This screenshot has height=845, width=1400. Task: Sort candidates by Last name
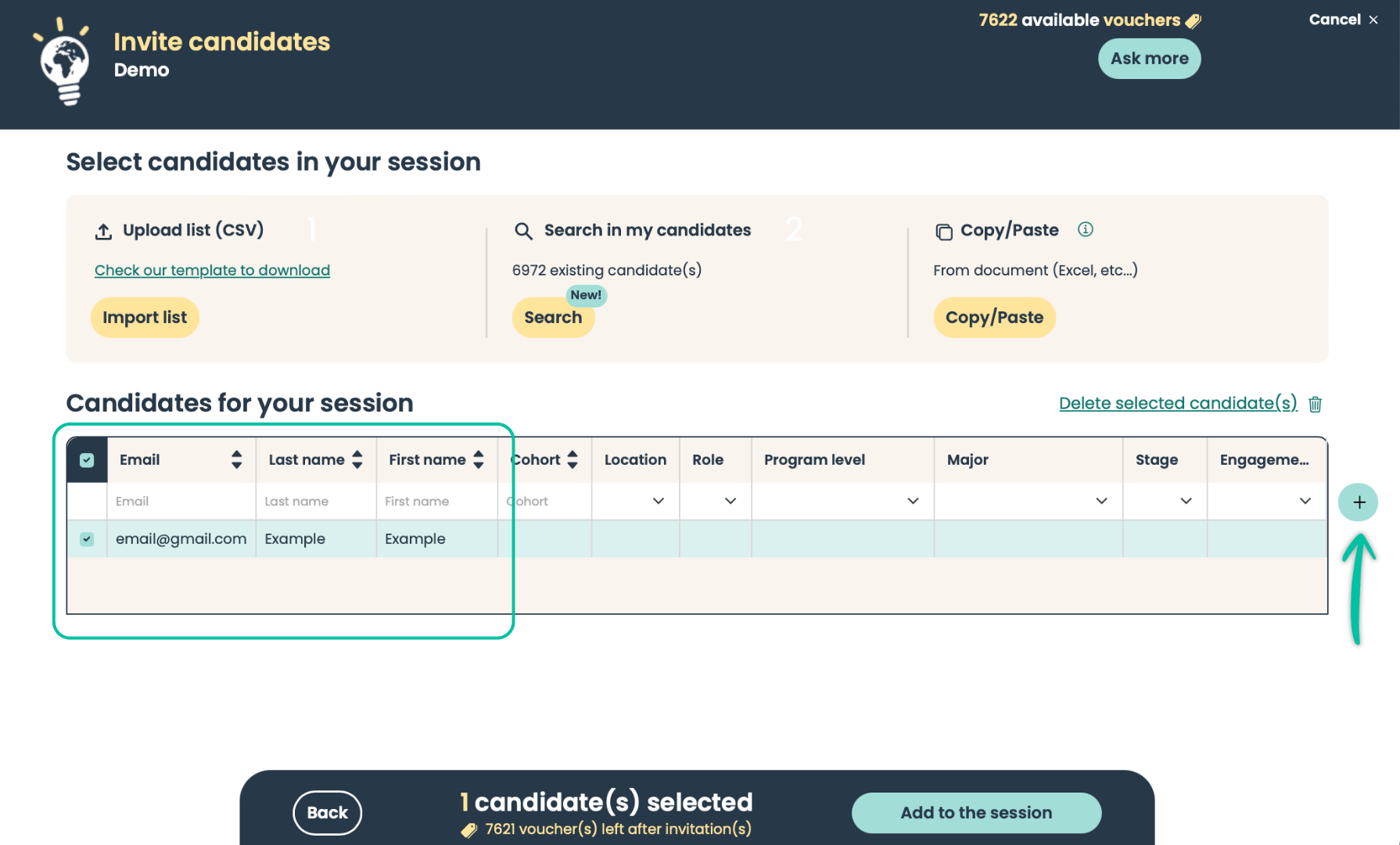point(357,460)
